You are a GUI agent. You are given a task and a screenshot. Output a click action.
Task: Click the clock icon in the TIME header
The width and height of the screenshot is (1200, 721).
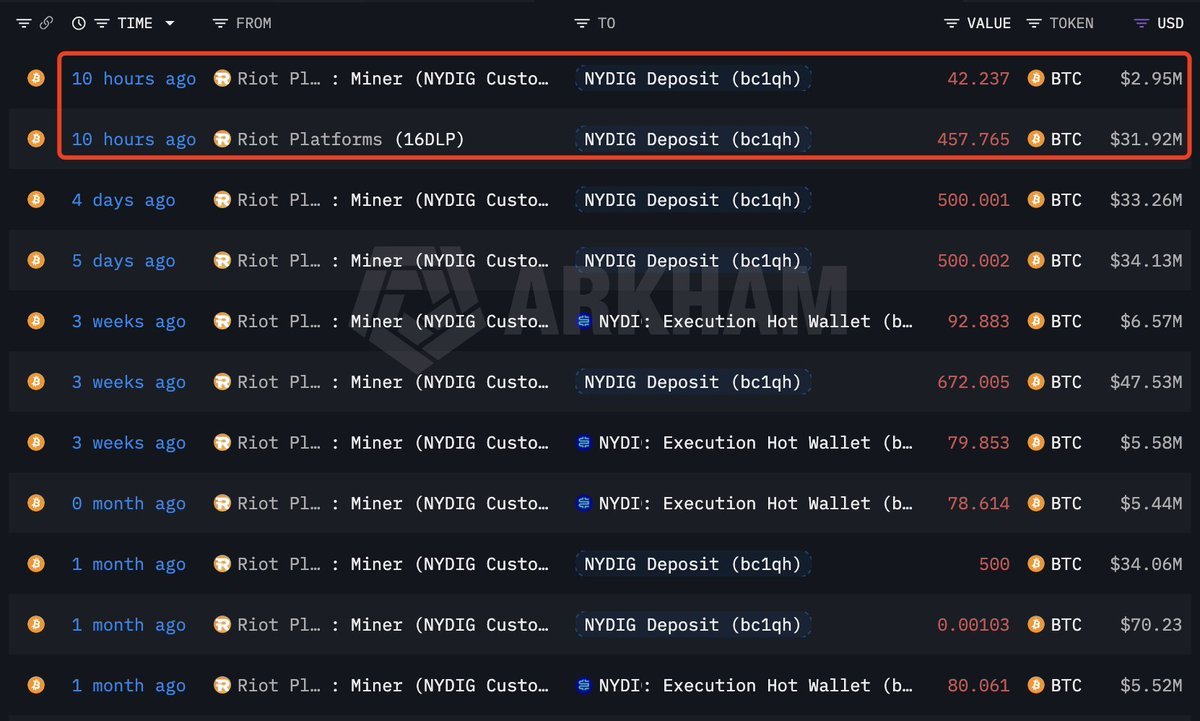click(x=79, y=23)
